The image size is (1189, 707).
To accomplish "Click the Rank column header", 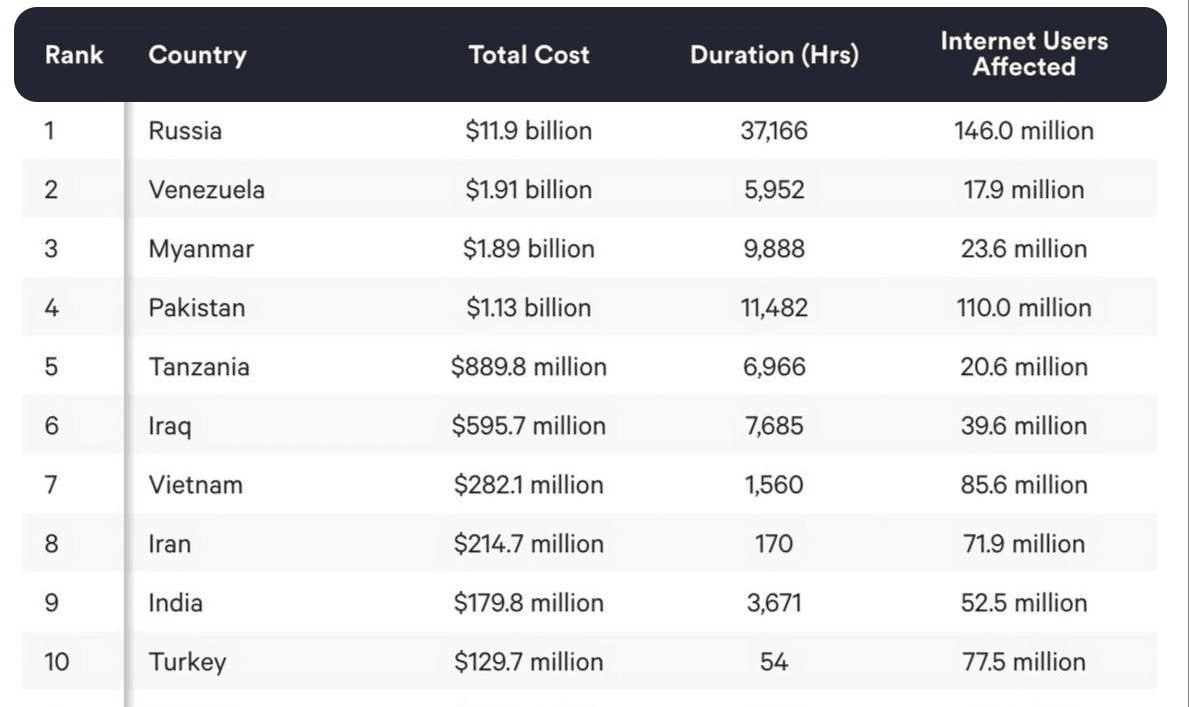I will [73, 55].
